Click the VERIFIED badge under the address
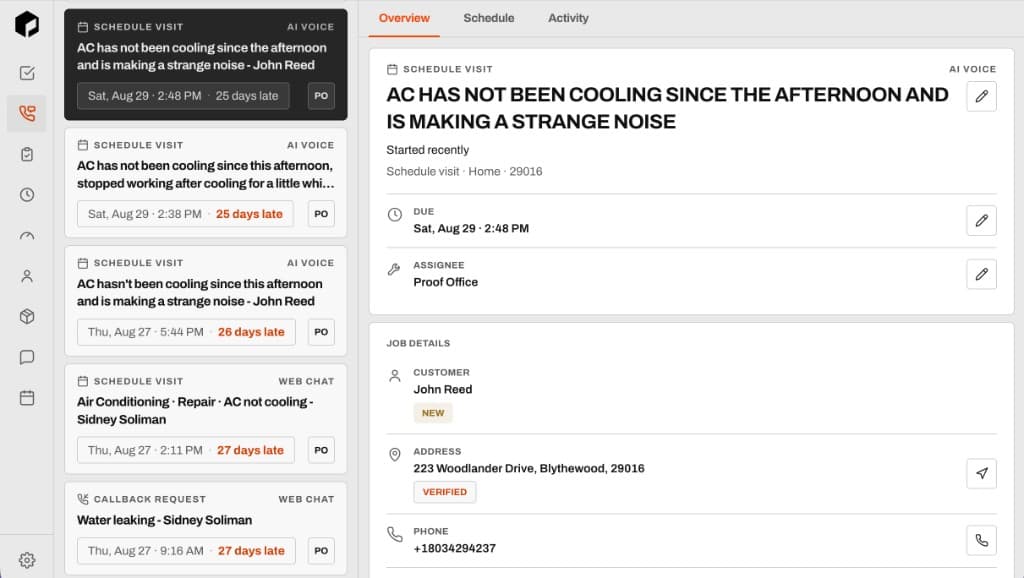Image resolution: width=1024 pixels, height=578 pixels. click(445, 492)
